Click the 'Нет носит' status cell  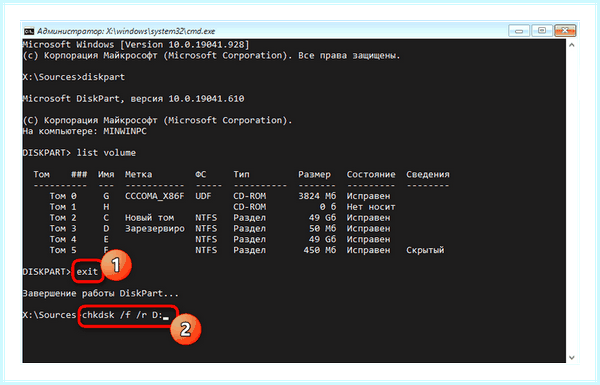pyautogui.click(x=371, y=207)
